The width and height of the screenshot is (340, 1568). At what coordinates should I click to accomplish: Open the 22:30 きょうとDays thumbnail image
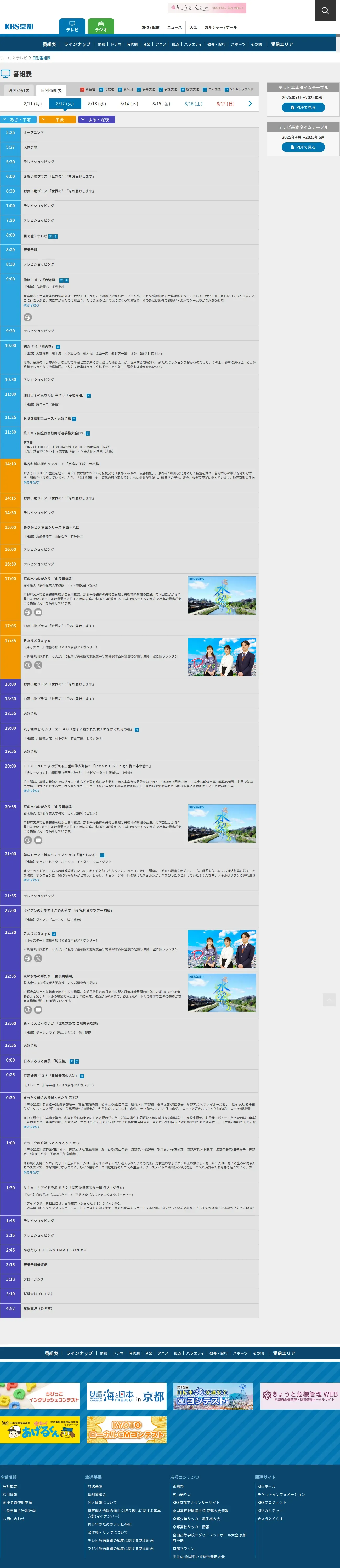click(222, 949)
